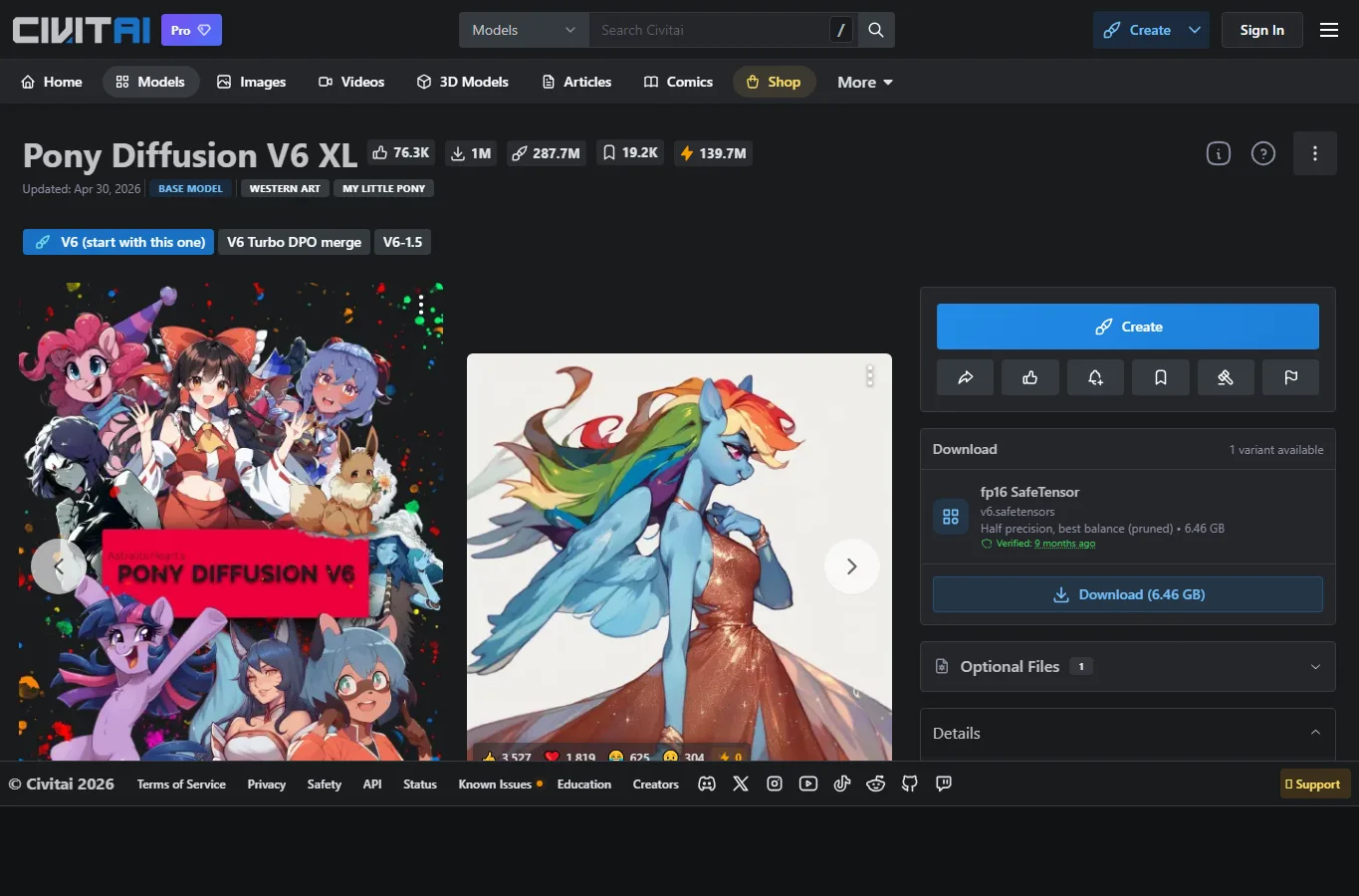
Task: Click the header Create button
Action: point(1138,30)
